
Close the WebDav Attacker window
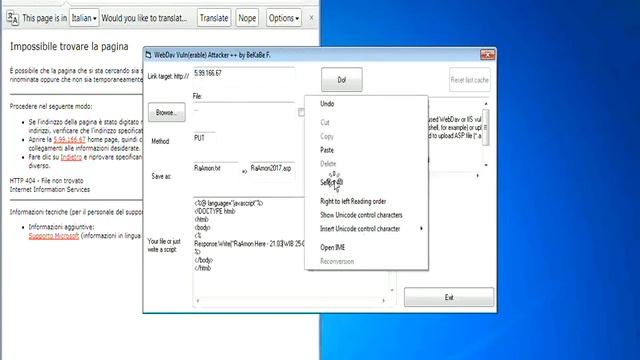487,55
